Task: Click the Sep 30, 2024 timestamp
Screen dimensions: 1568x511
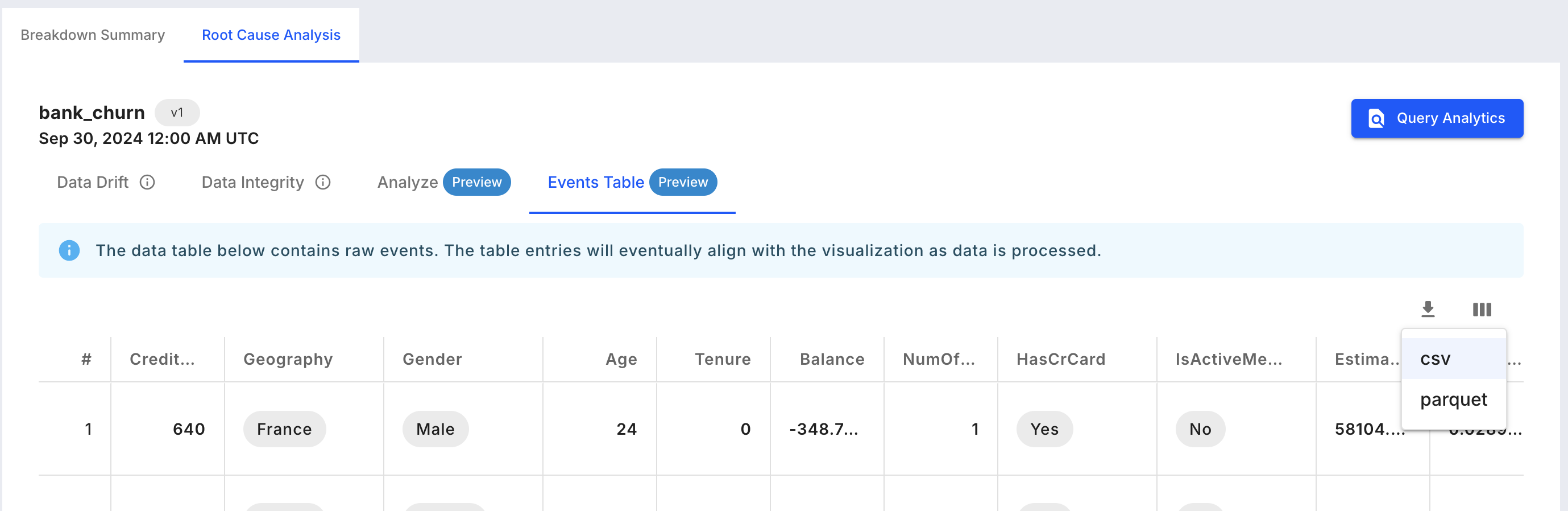Action: pyautogui.click(x=148, y=139)
